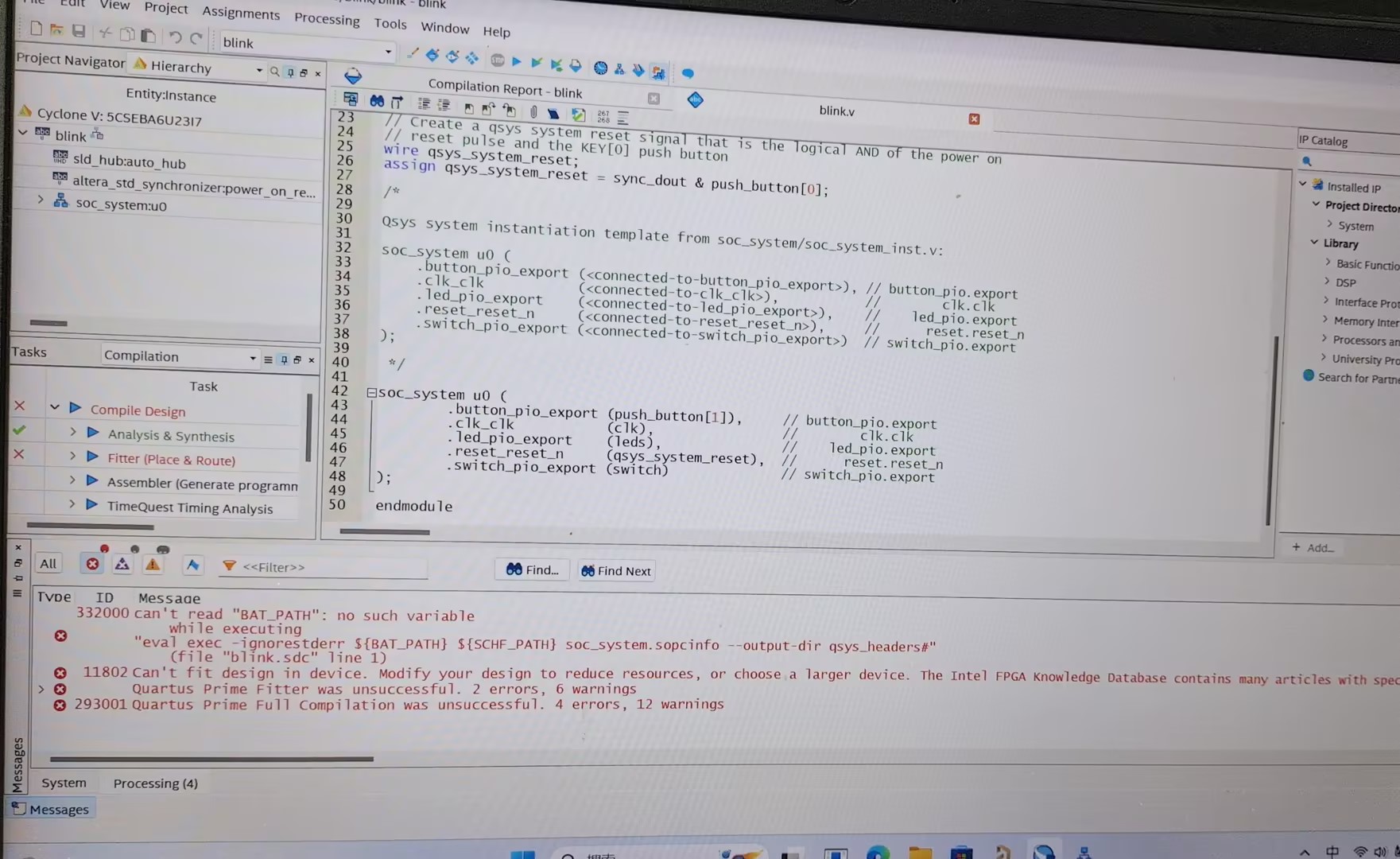Image resolution: width=1400 pixels, height=859 pixels.
Task: Toggle the flagged messages blue flag filter
Action: [x=192, y=566]
